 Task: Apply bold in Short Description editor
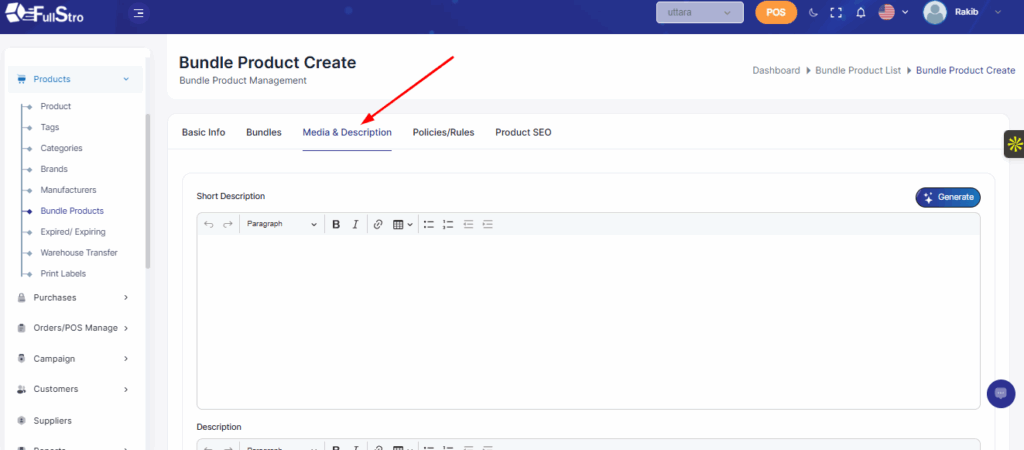336,225
